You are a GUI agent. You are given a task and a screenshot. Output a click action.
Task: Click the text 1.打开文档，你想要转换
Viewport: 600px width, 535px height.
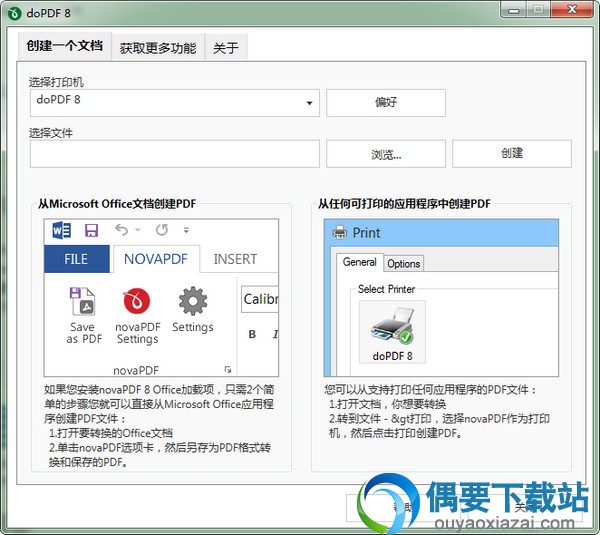[x=387, y=404]
